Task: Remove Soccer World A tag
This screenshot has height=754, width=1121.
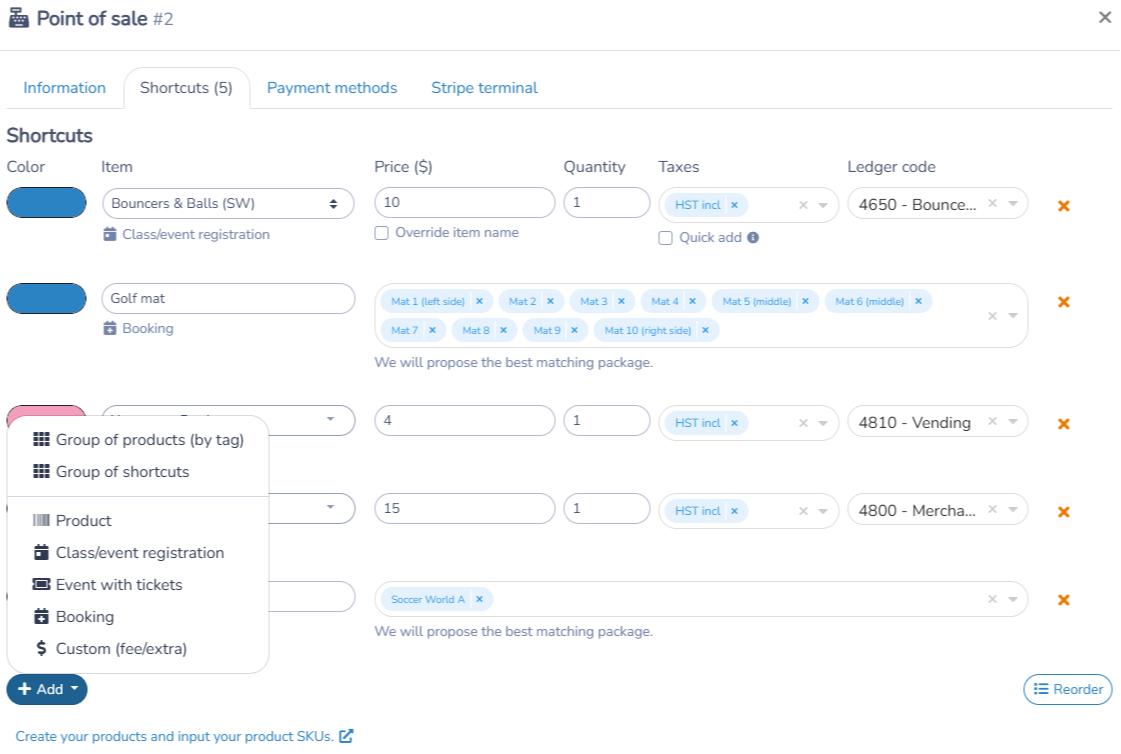Action: point(480,600)
